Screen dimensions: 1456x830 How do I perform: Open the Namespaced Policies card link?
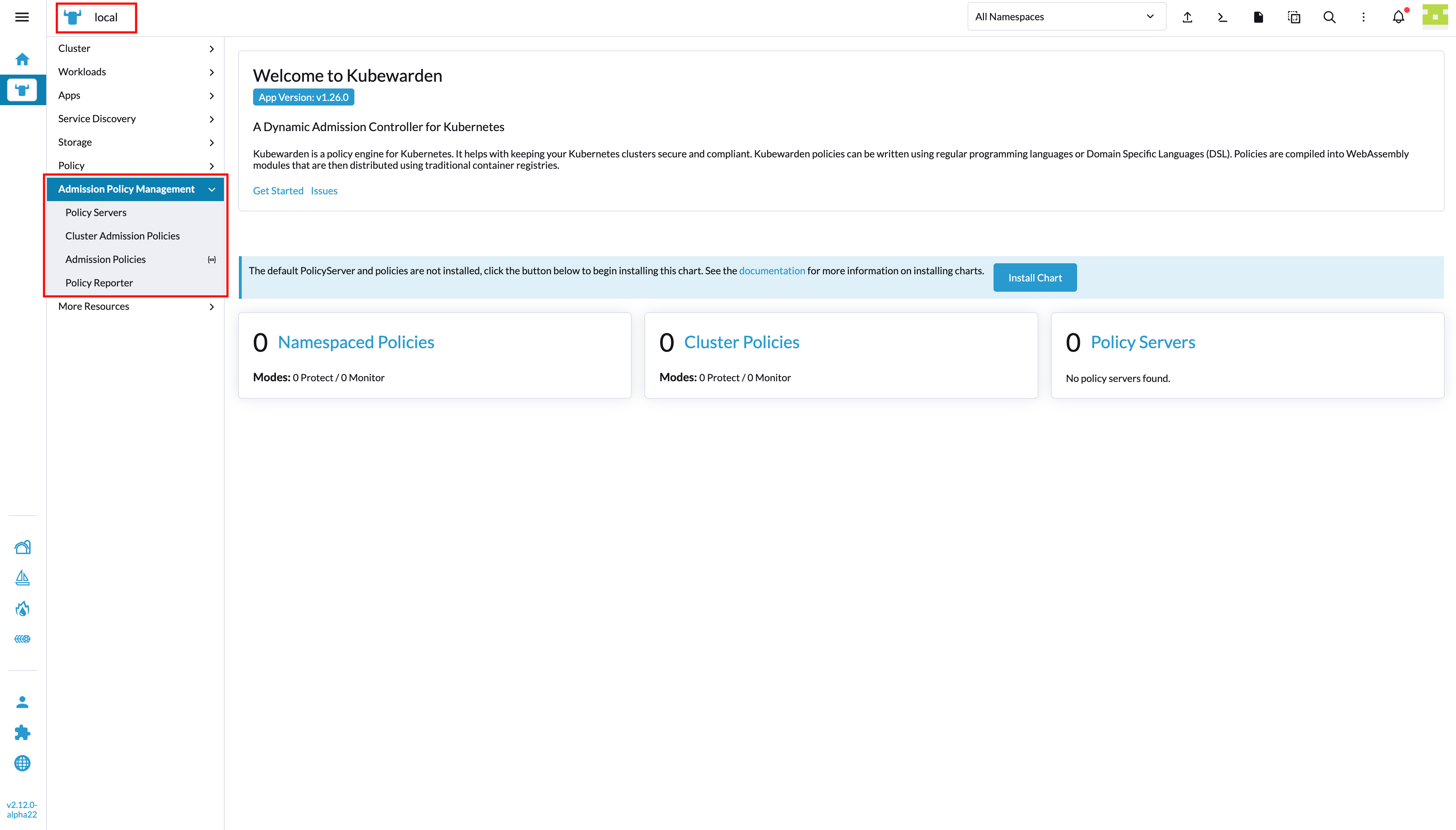pyautogui.click(x=356, y=342)
